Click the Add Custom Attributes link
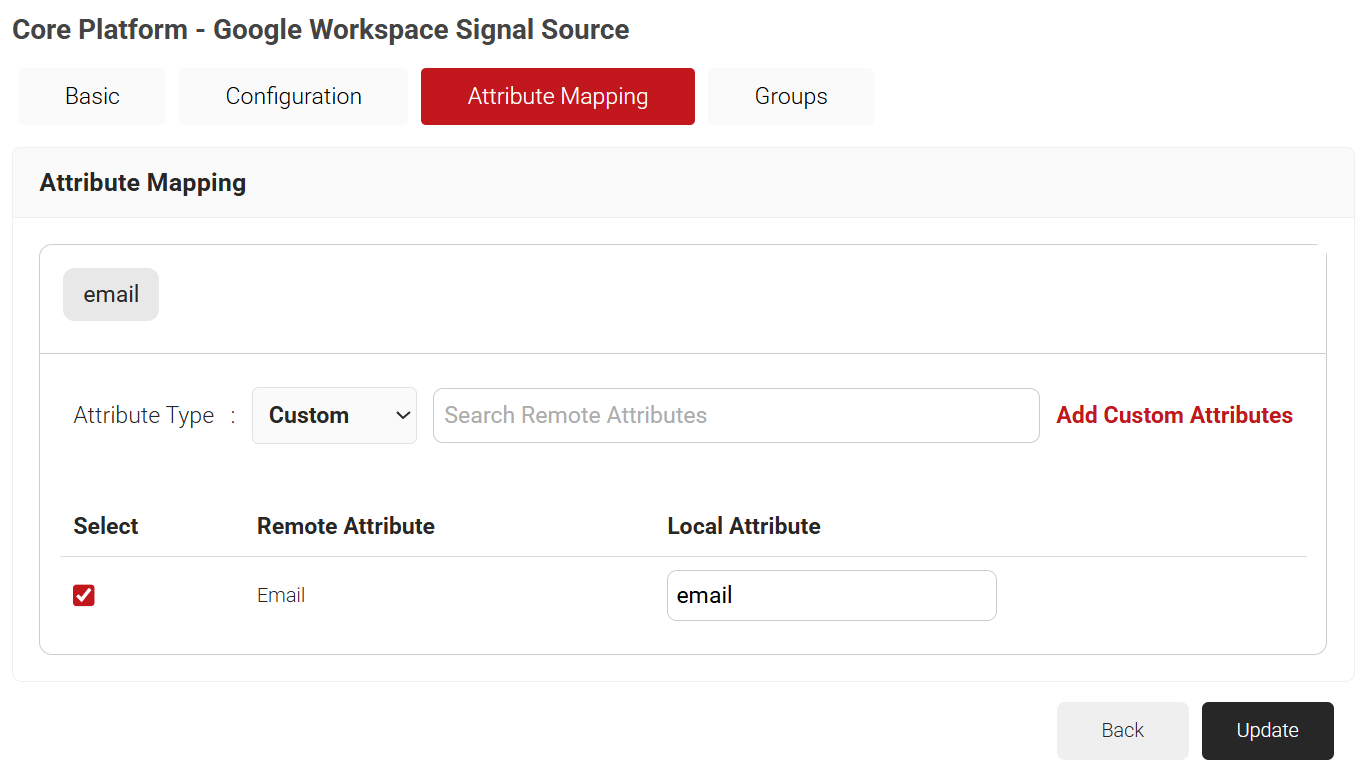Screen dimensions: 1364x772 pos(1174,416)
